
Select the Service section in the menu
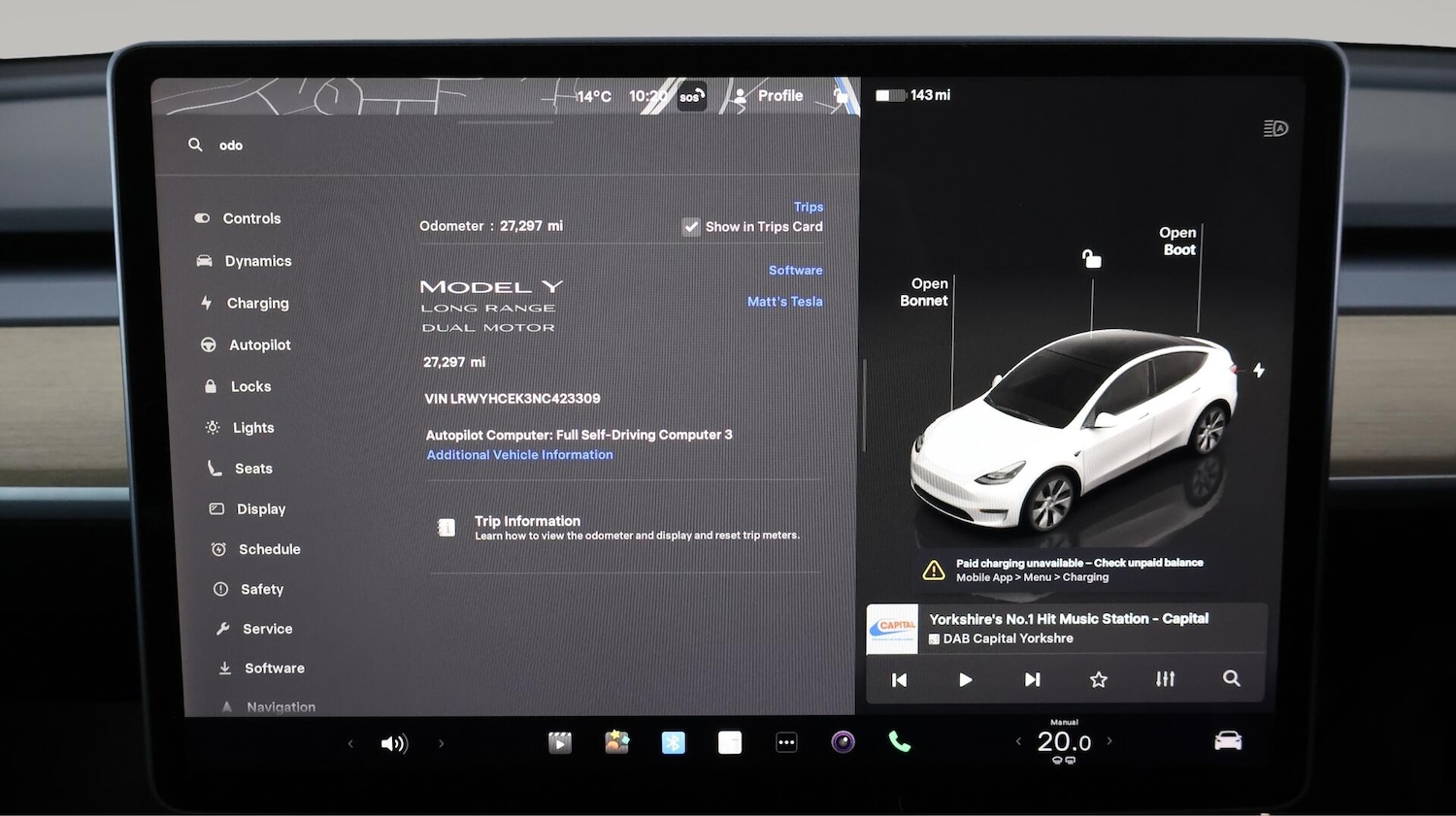tap(266, 629)
